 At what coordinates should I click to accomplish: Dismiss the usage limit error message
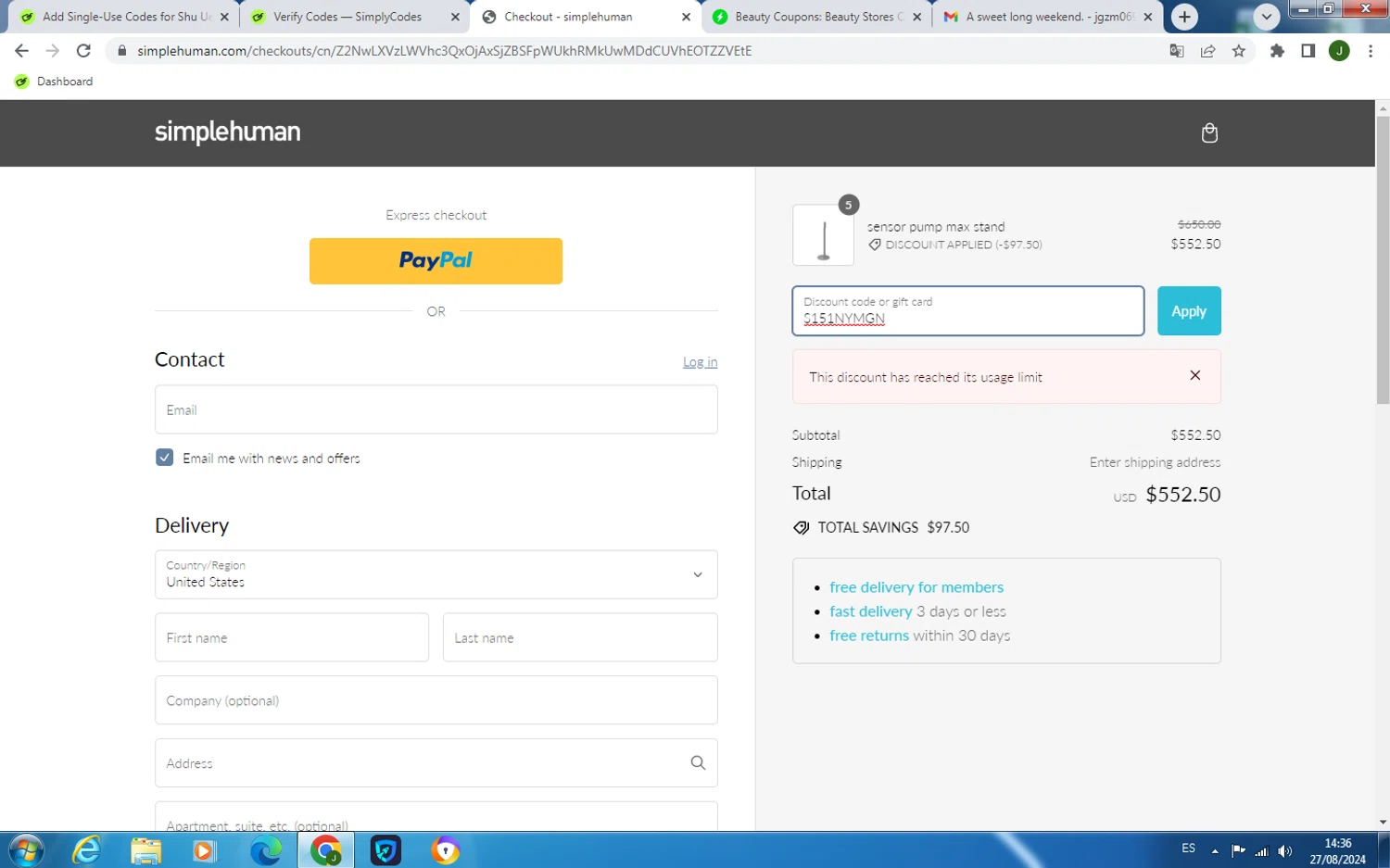pos(1195,375)
